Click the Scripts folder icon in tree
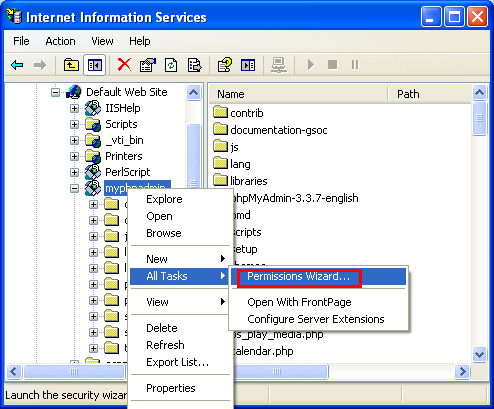The height and width of the screenshot is (409, 494). pos(93,124)
